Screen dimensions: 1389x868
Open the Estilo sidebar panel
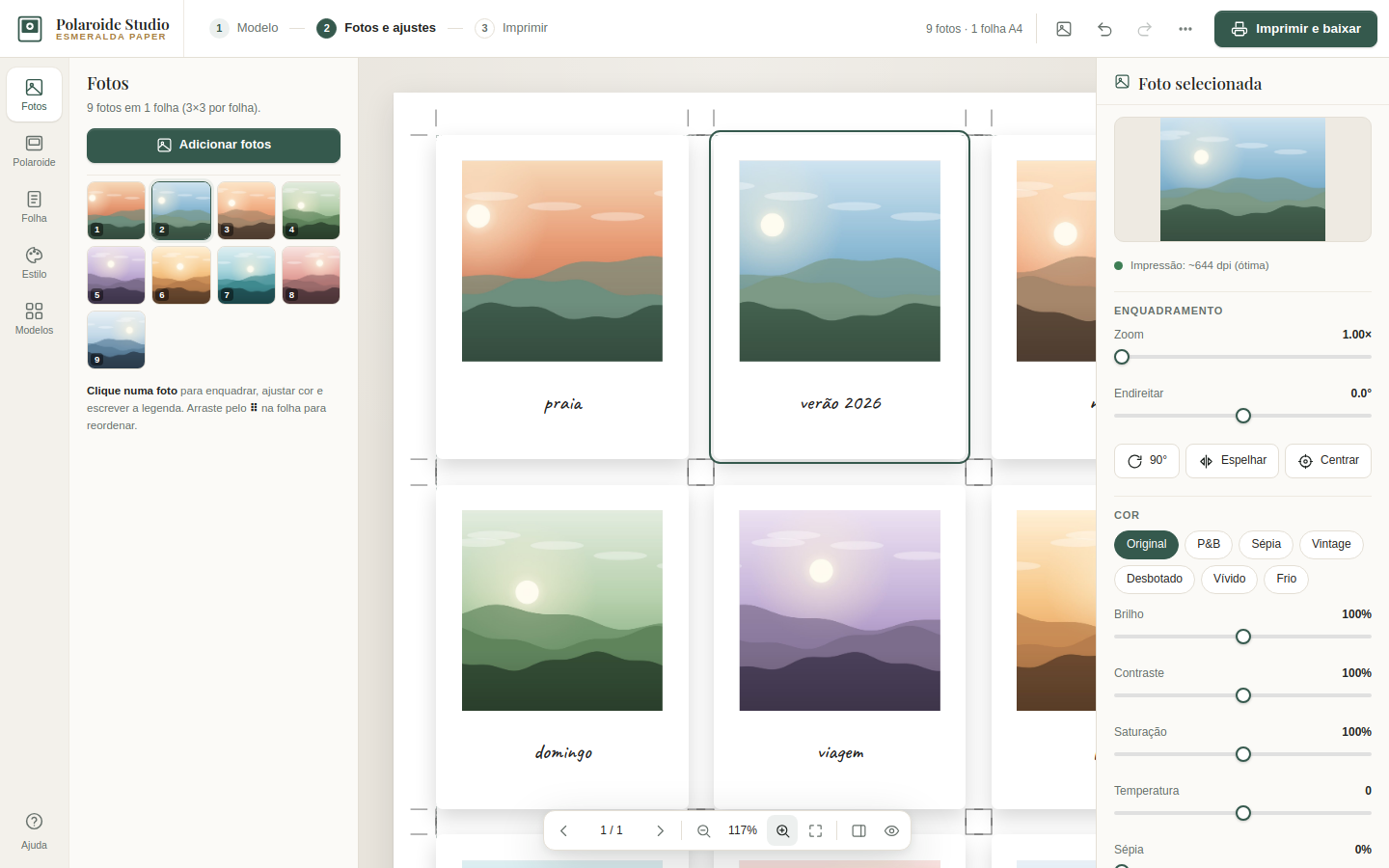pos(34,262)
